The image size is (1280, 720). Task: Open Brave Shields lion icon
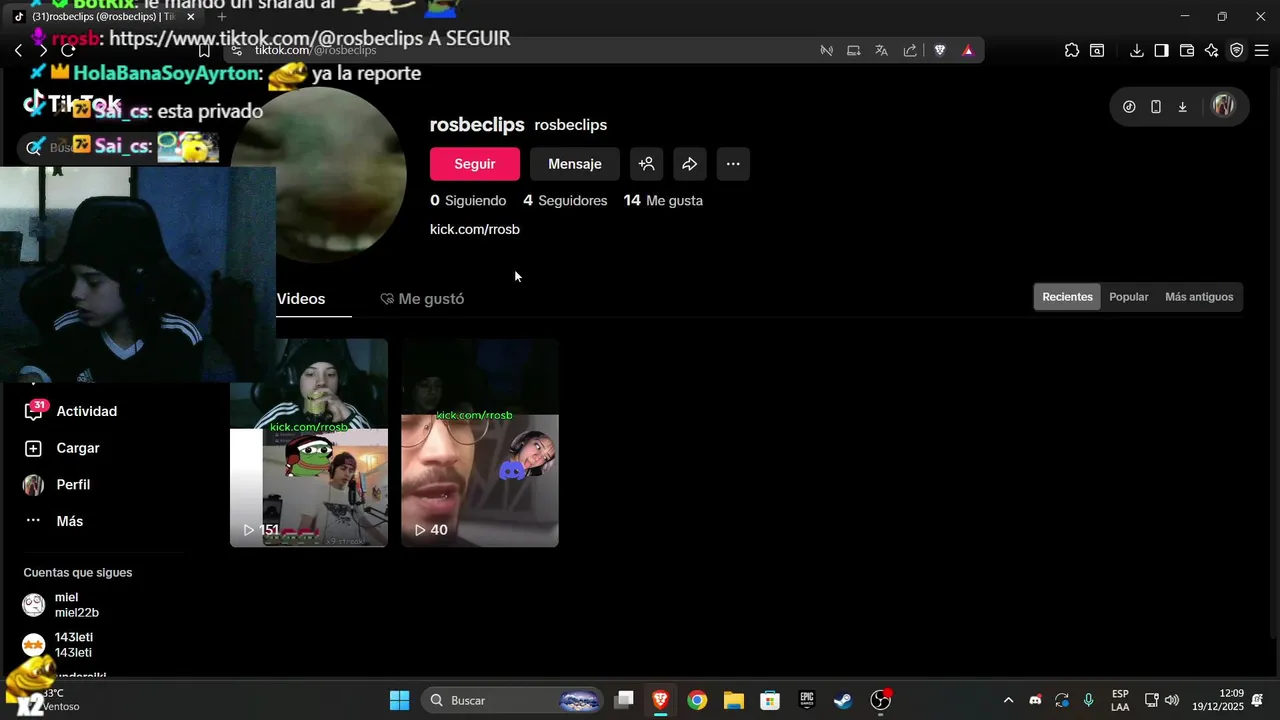940,50
